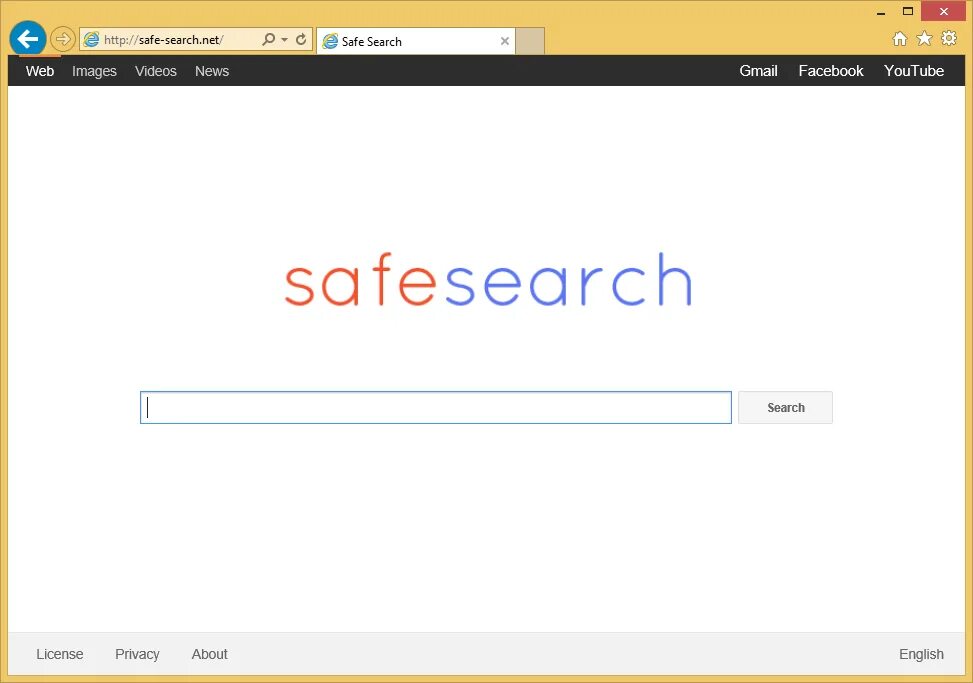Image resolution: width=973 pixels, height=683 pixels.
Task: Open a new blank tab
Action: [530, 41]
